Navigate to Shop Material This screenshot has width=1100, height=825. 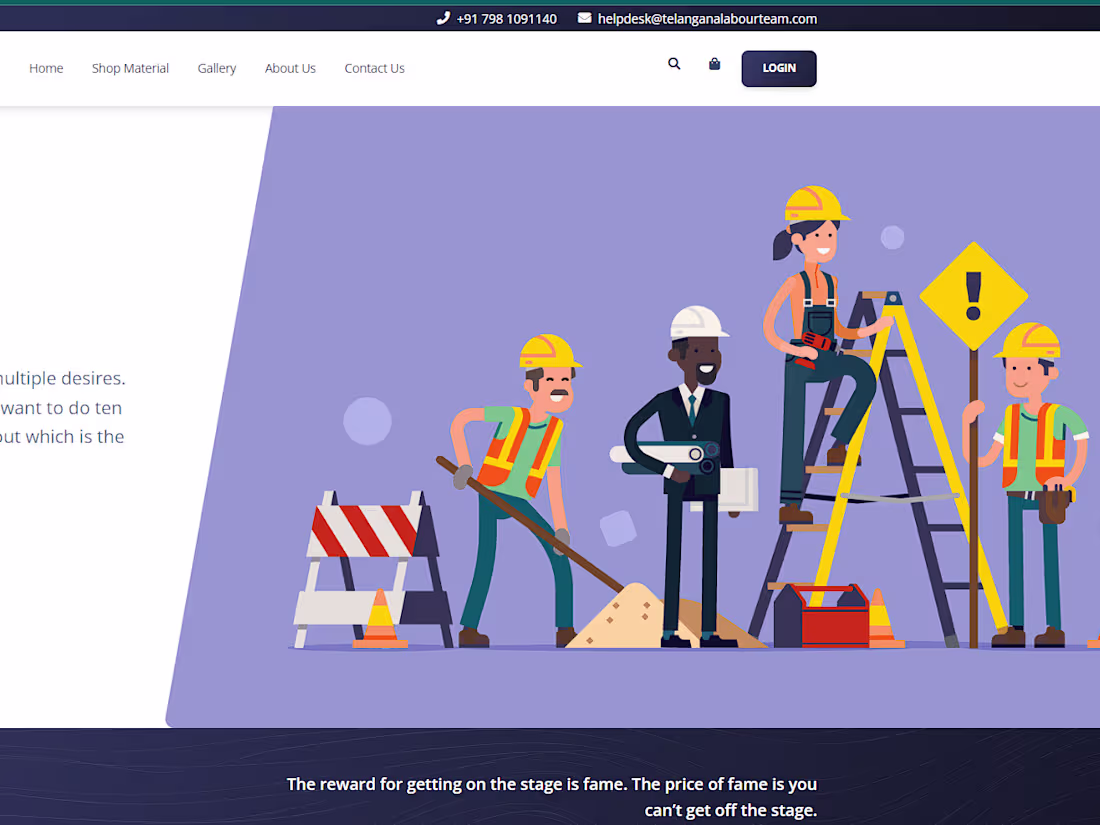[130, 68]
